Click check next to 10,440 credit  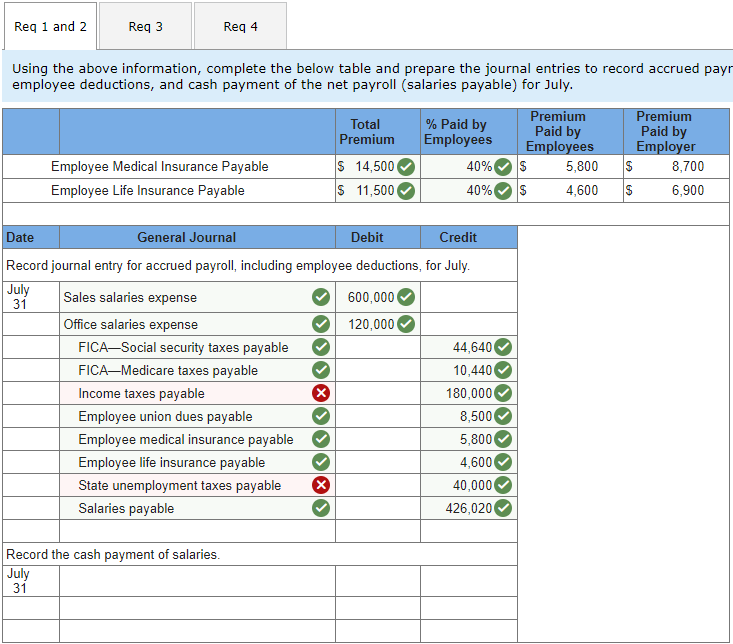[503, 370]
